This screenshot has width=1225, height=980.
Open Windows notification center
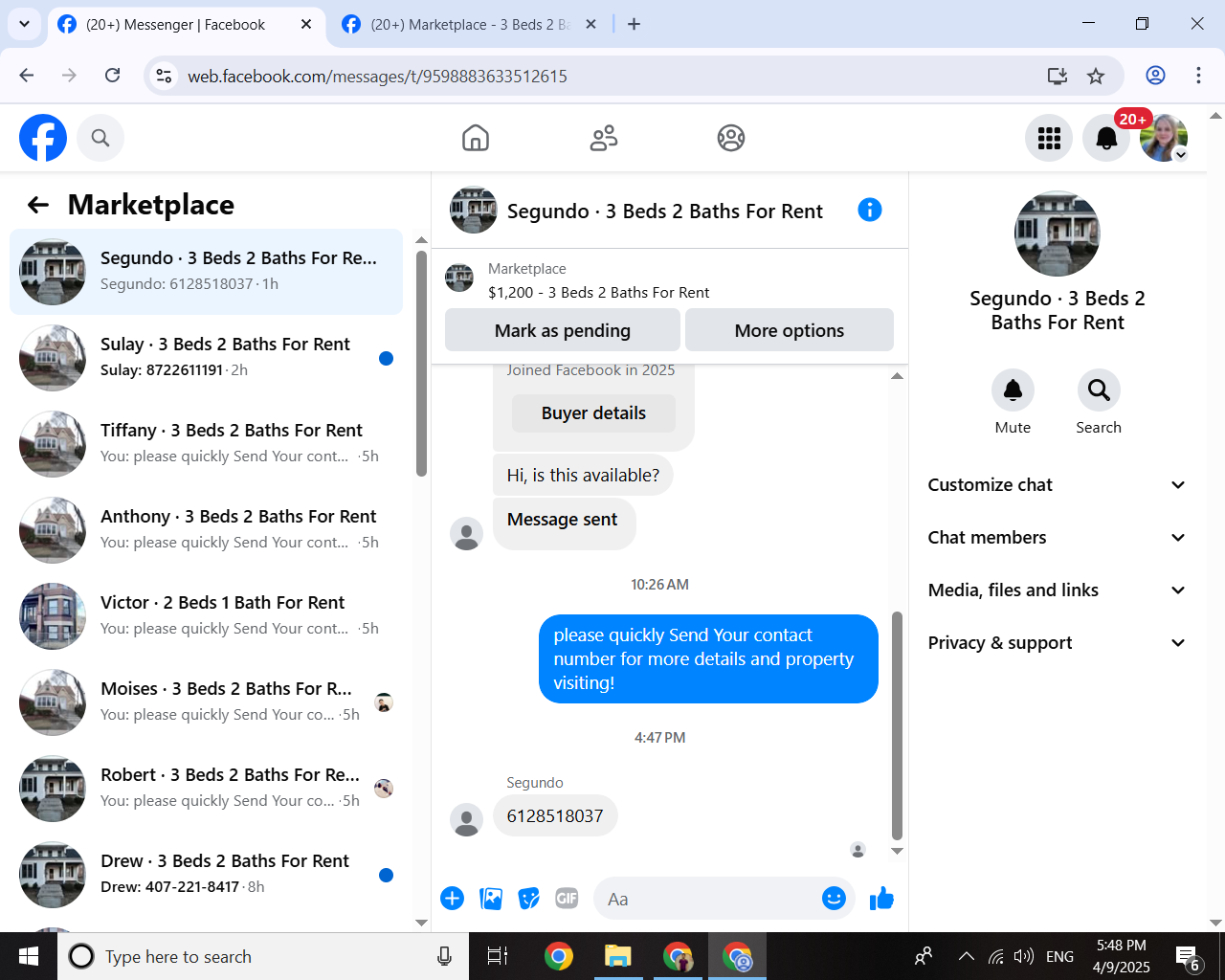click(1188, 956)
